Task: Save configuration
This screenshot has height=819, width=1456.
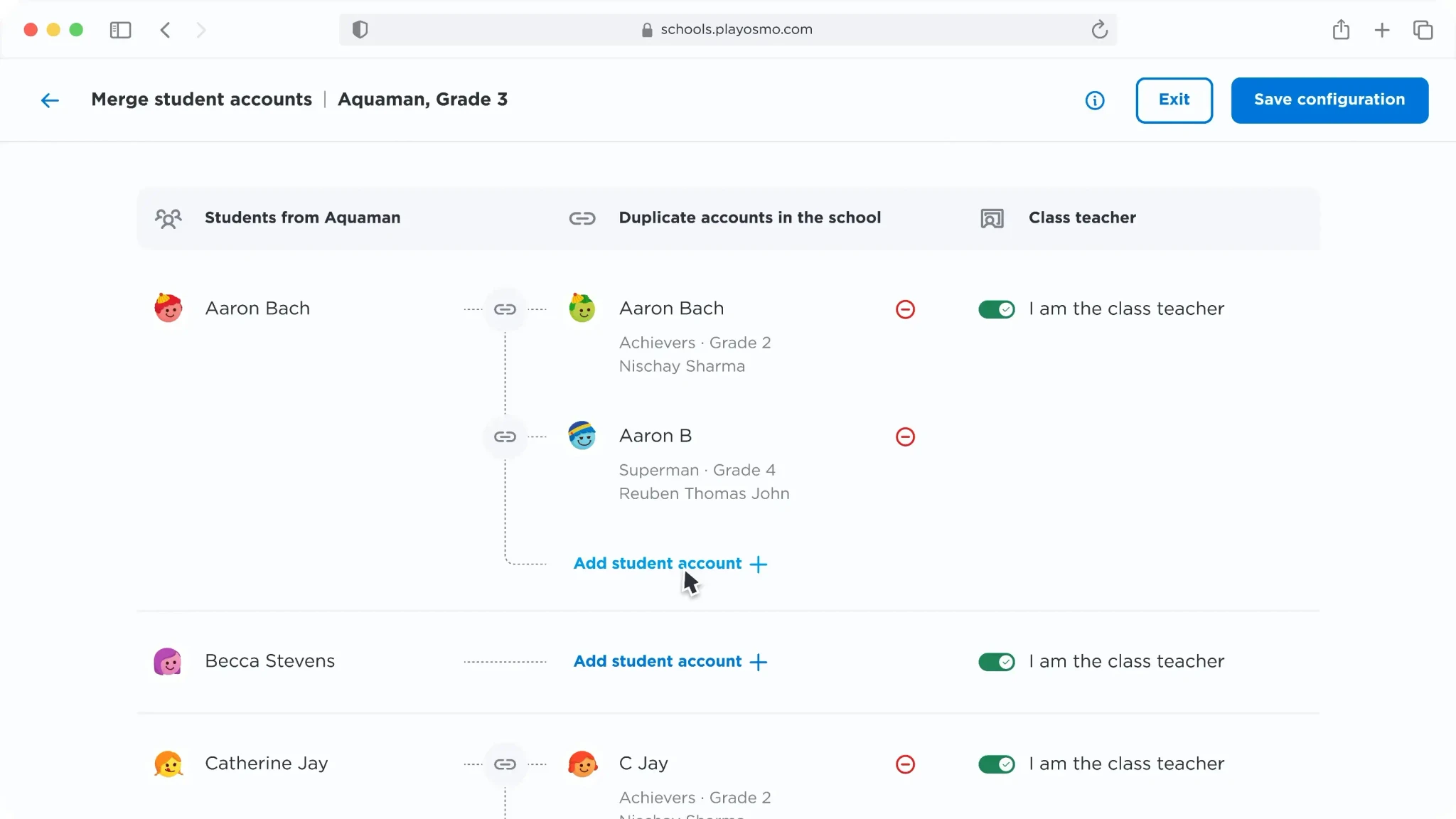Action: 1329,100
